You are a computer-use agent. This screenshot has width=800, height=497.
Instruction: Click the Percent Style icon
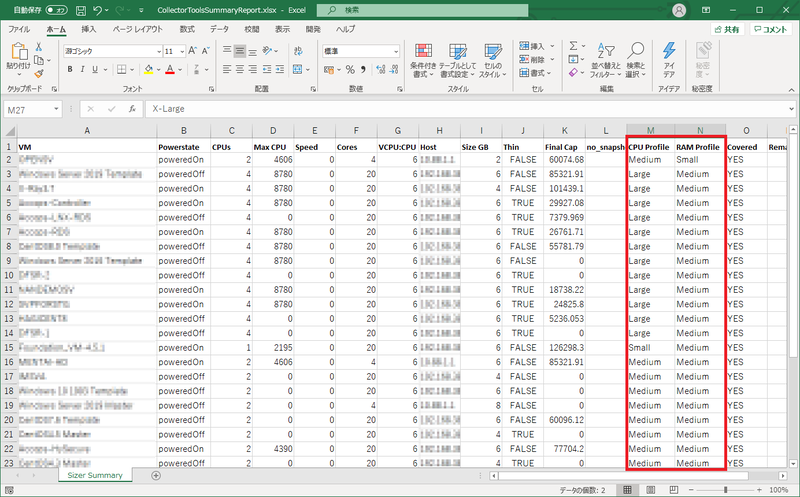(x=350, y=69)
